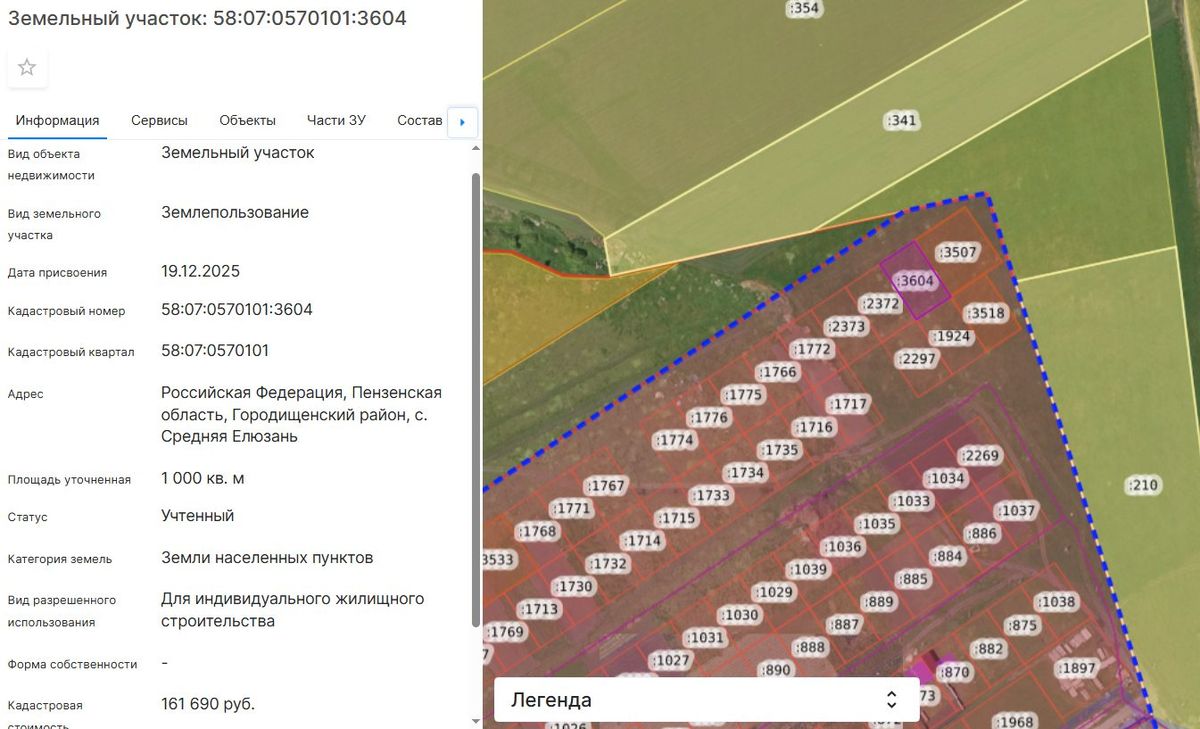Screen dimensions: 1200x729
Task: Select the highlighted parcel :3604 on the map
Action: (x=916, y=281)
